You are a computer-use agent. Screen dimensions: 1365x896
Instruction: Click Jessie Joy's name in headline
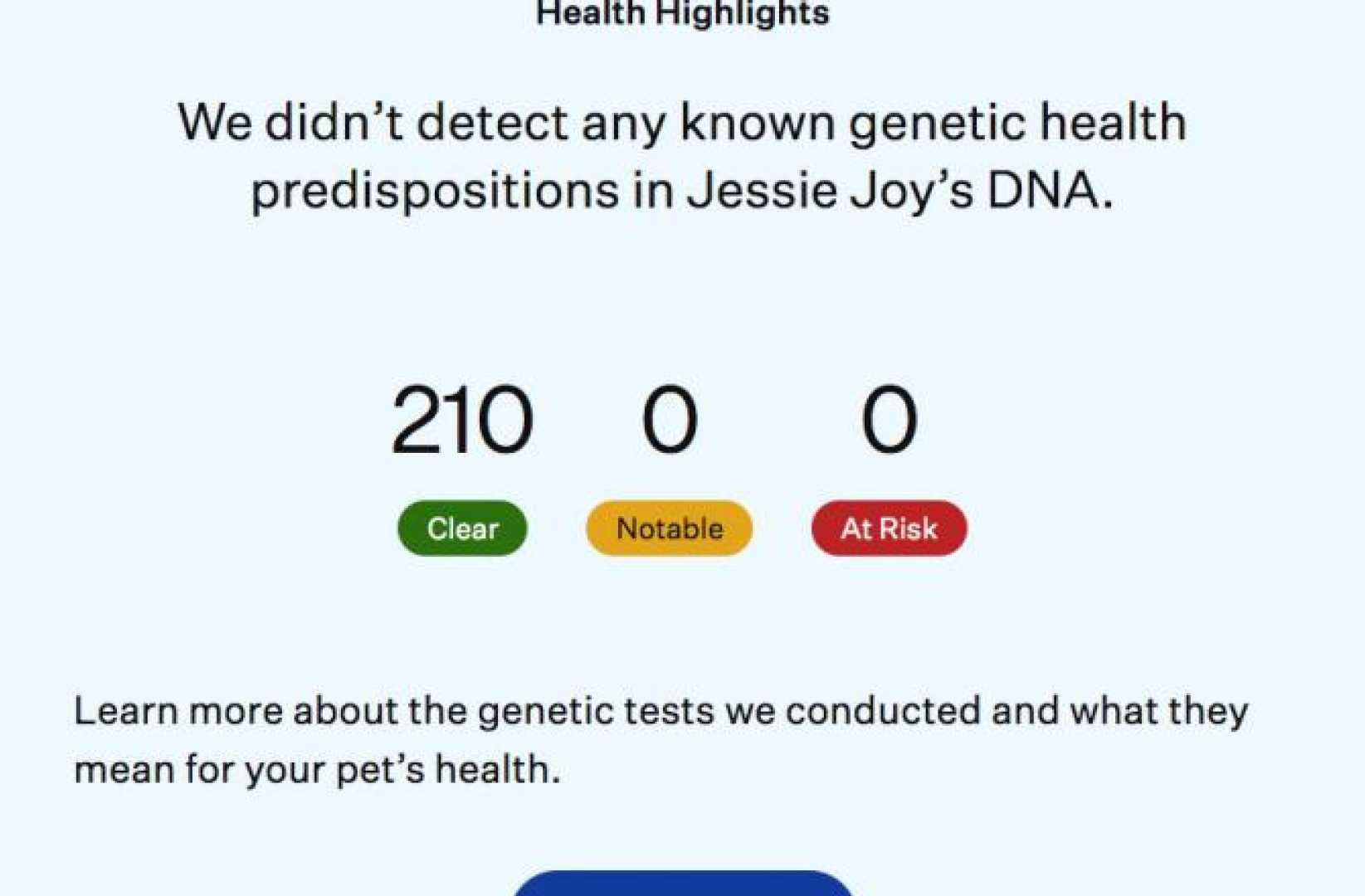(x=830, y=191)
